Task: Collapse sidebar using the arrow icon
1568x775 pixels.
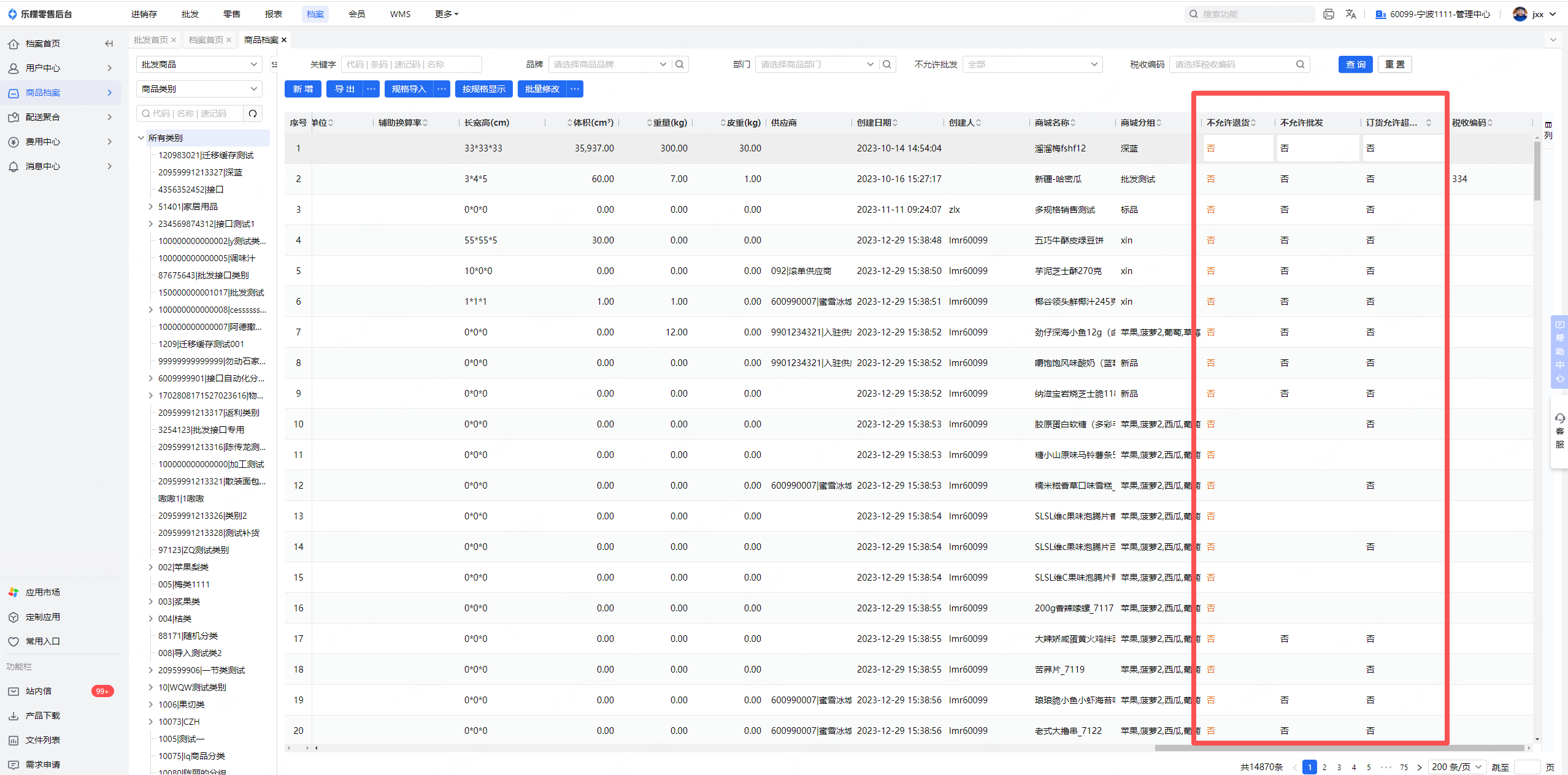Action: tap(109, 44)
